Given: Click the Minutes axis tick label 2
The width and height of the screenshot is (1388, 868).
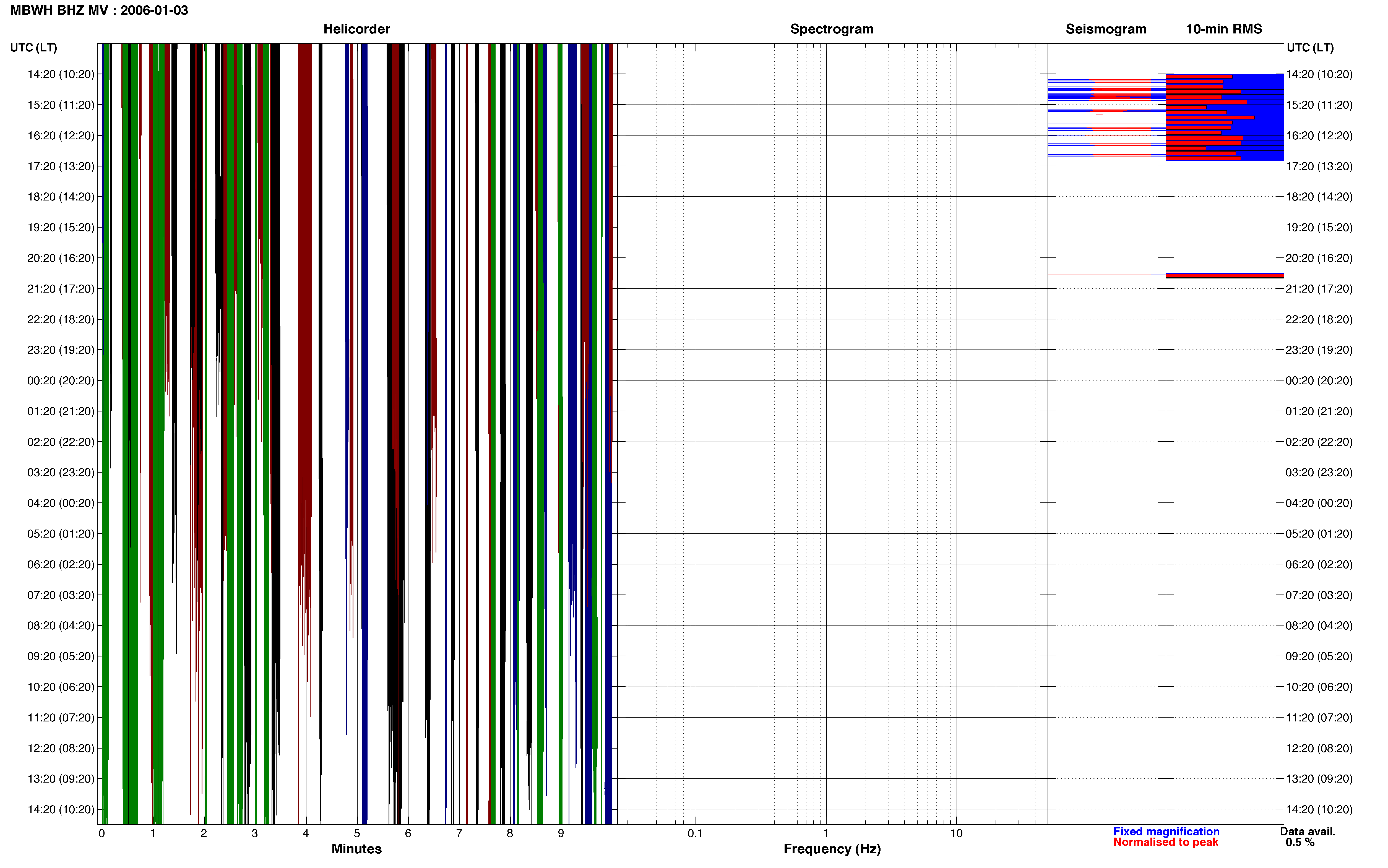Looking at the screenshot, I should click(204, 833).
